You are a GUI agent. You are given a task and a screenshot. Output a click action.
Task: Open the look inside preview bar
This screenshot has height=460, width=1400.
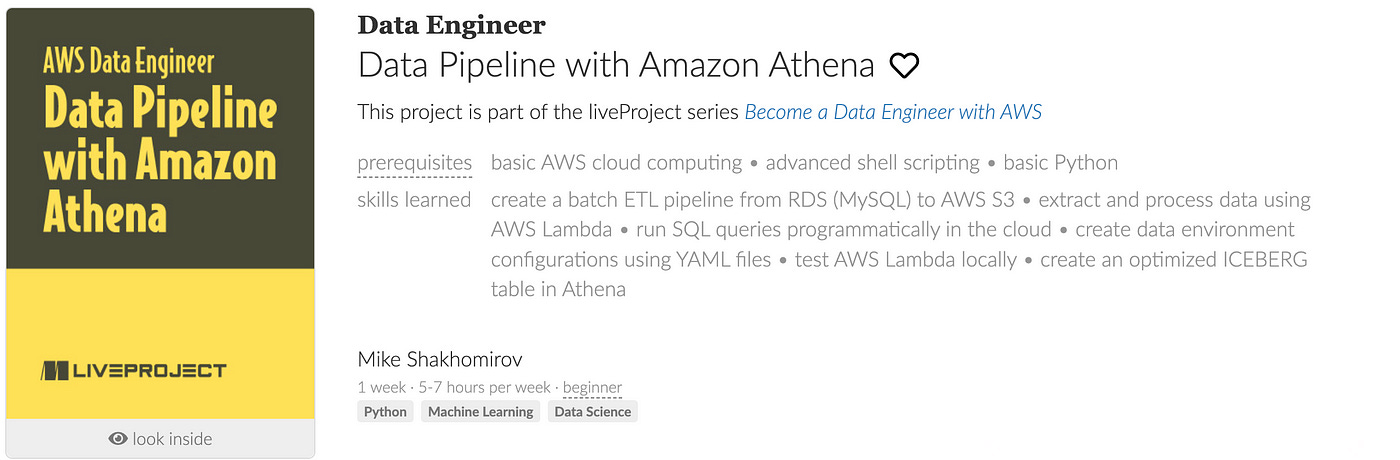point(160,439)
